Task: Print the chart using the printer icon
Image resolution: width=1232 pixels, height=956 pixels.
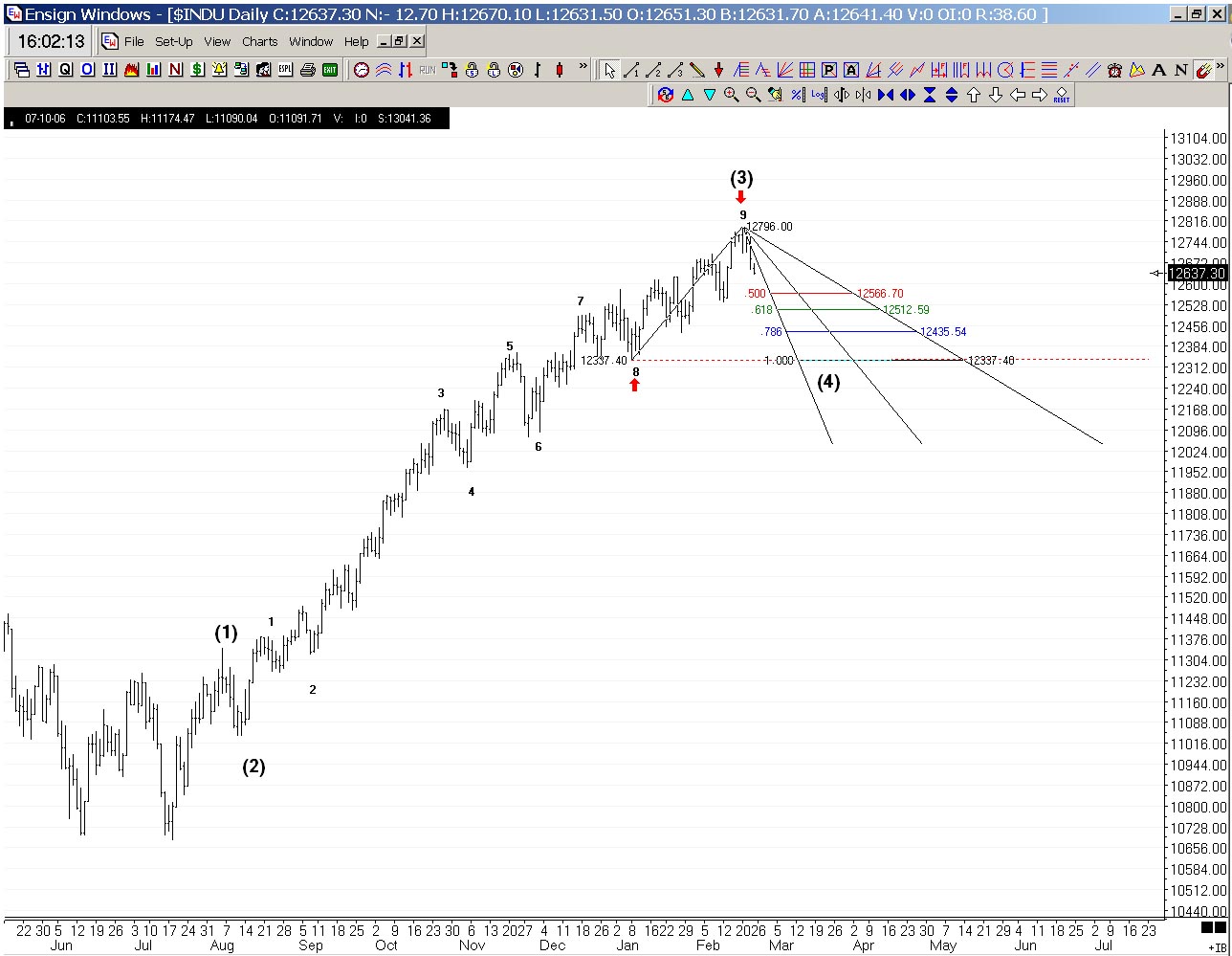Action: click(x=308, y=70)
